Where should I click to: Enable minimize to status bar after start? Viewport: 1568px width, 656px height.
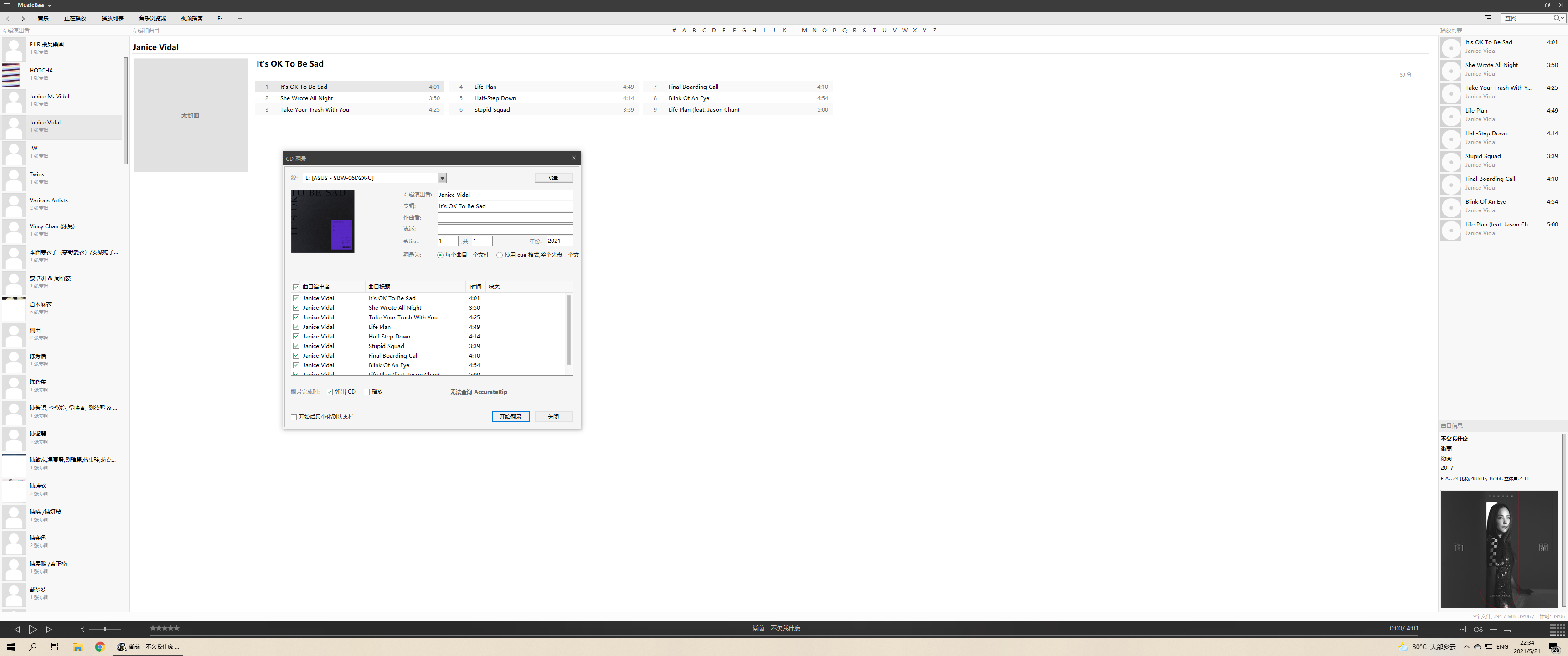(294, 417)
